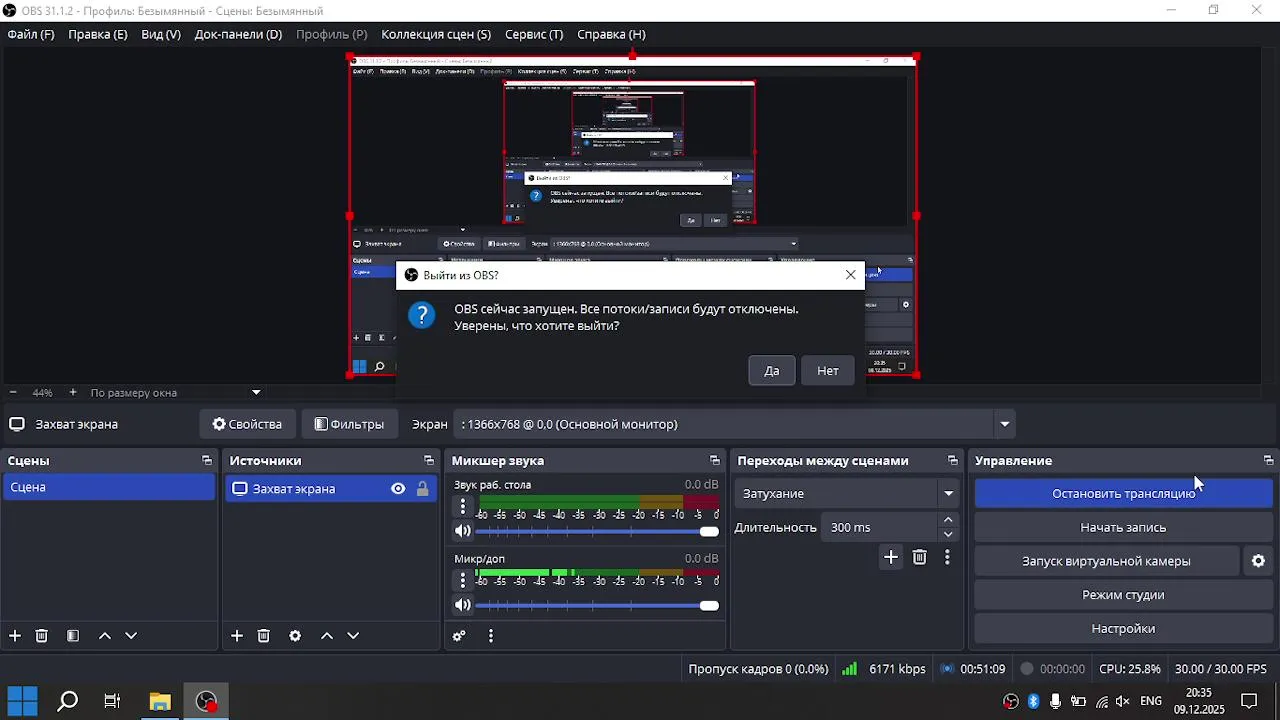Viewport: 1280px width, 720px height.
Task: Adjust the Микр/доп volume slider
Action: click(x=597, y=606)
